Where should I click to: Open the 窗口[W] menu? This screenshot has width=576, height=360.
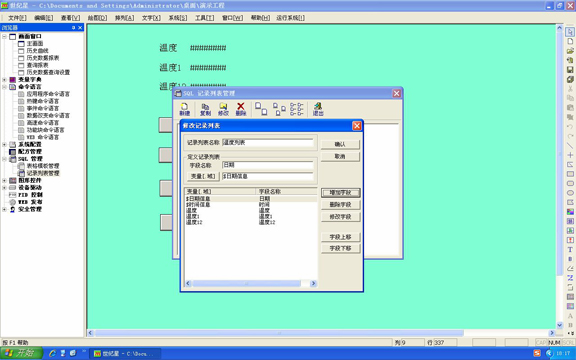pos(232,18)
